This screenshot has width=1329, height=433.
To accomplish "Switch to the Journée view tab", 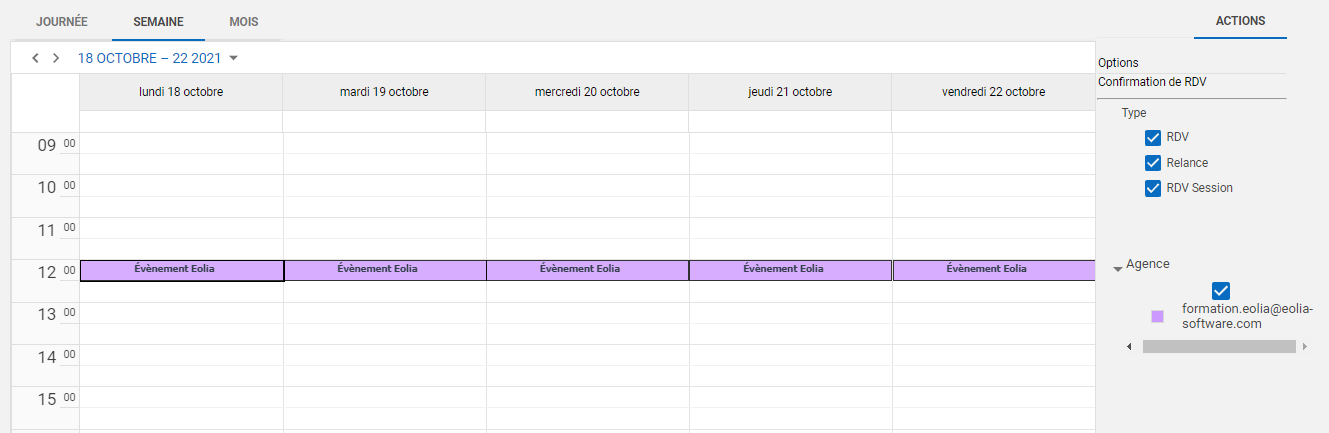I will tap(62, 21).
